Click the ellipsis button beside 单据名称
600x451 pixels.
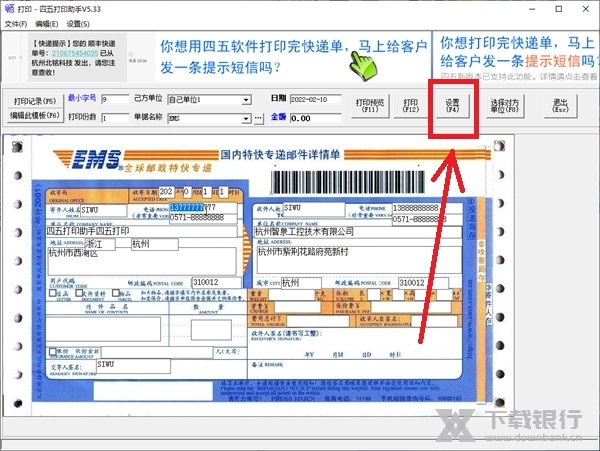pos(259,119)
